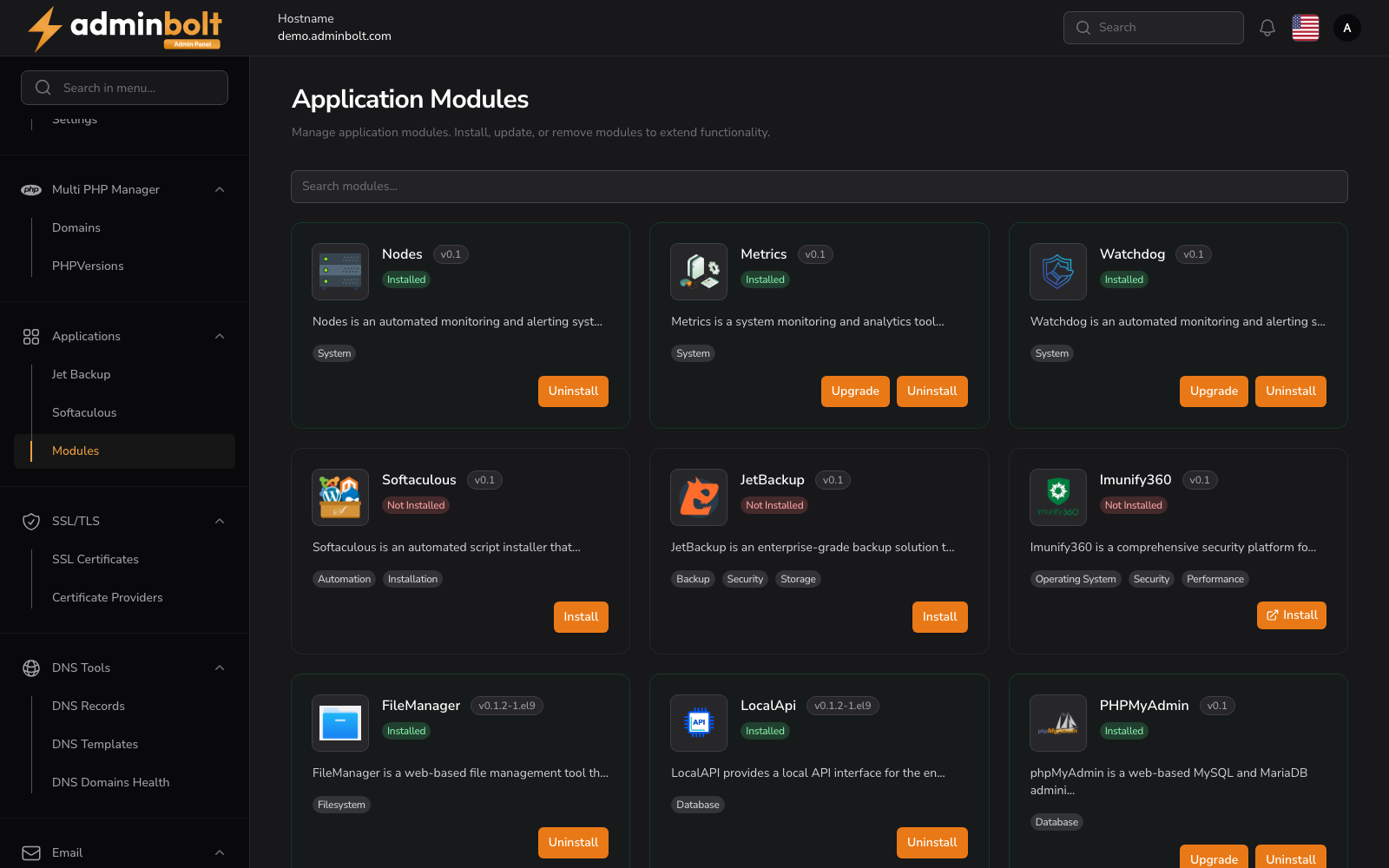Click the Softaculous module icon
Viewport: 1389px width, 868px height.
click(340, 497)
